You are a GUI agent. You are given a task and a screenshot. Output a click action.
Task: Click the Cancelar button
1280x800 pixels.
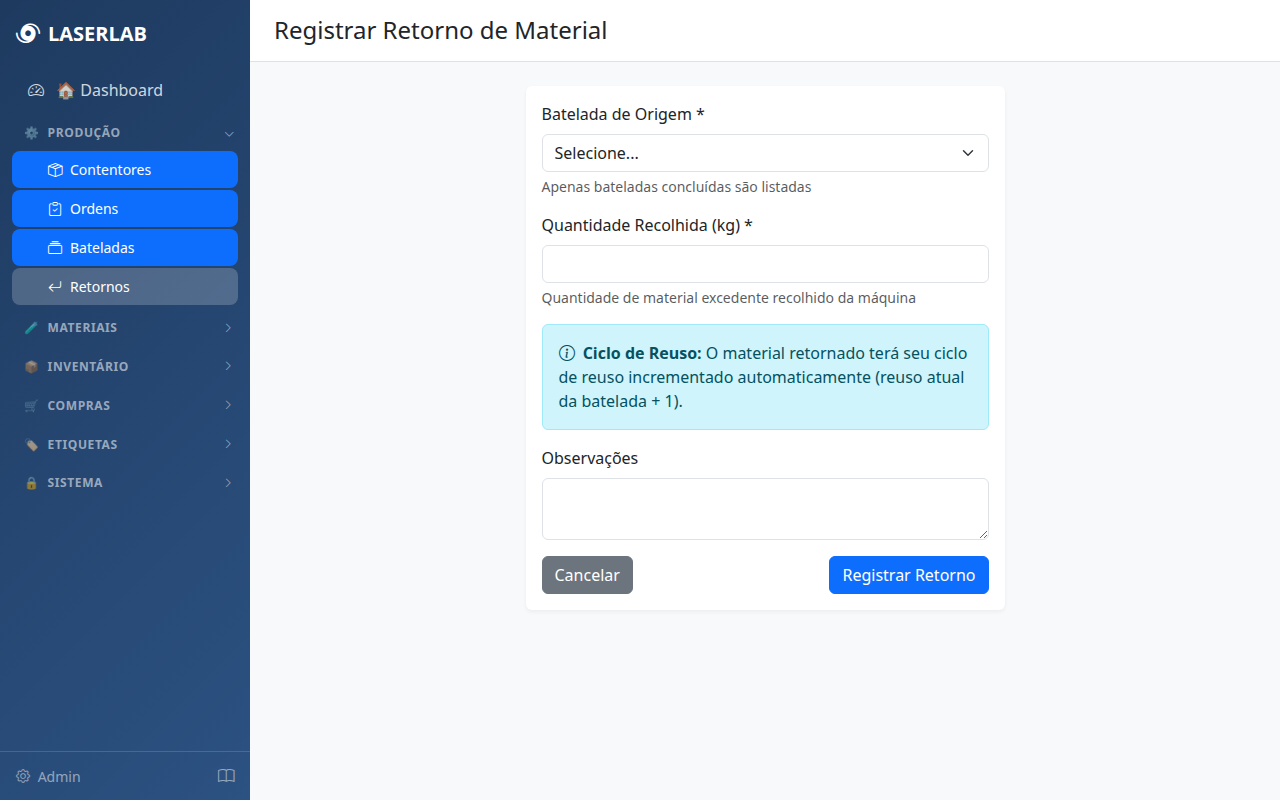tap(587, 575)
